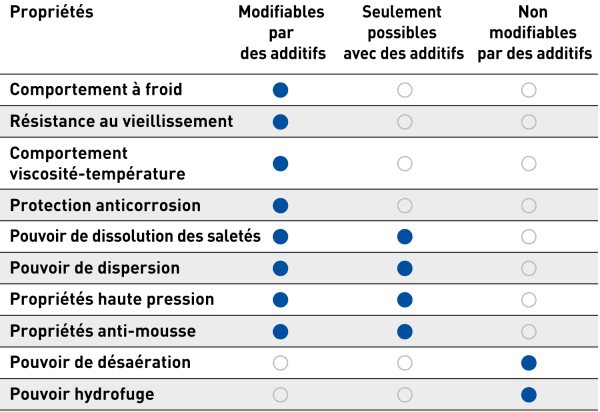600x412 pixels.
Task: Select 'Seulement possibles' dot for Propriétés haute pression
Action: [404, 300]
